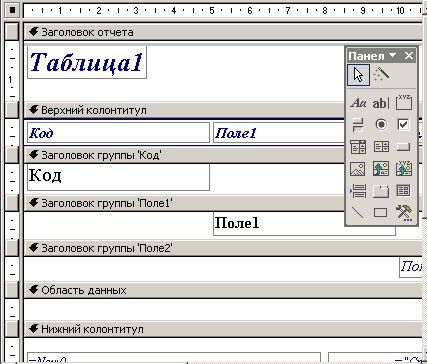Select the "Заголовок группы 'Поле2'" section bar
The width and height of the screenshot is (427, 364).
click(x=223, y=248)
